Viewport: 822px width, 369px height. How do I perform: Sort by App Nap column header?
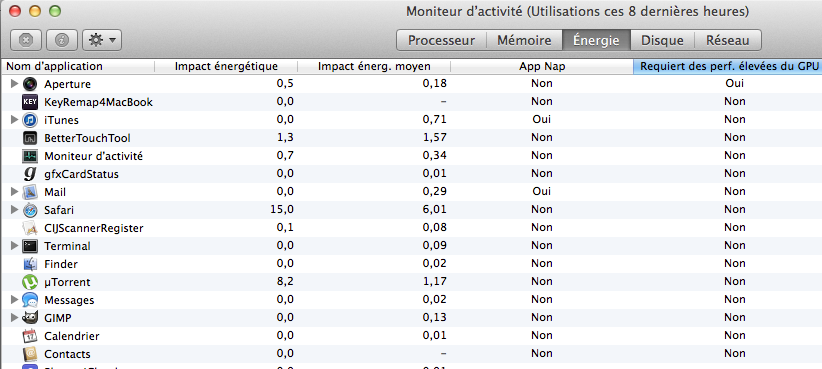point(542,67)
